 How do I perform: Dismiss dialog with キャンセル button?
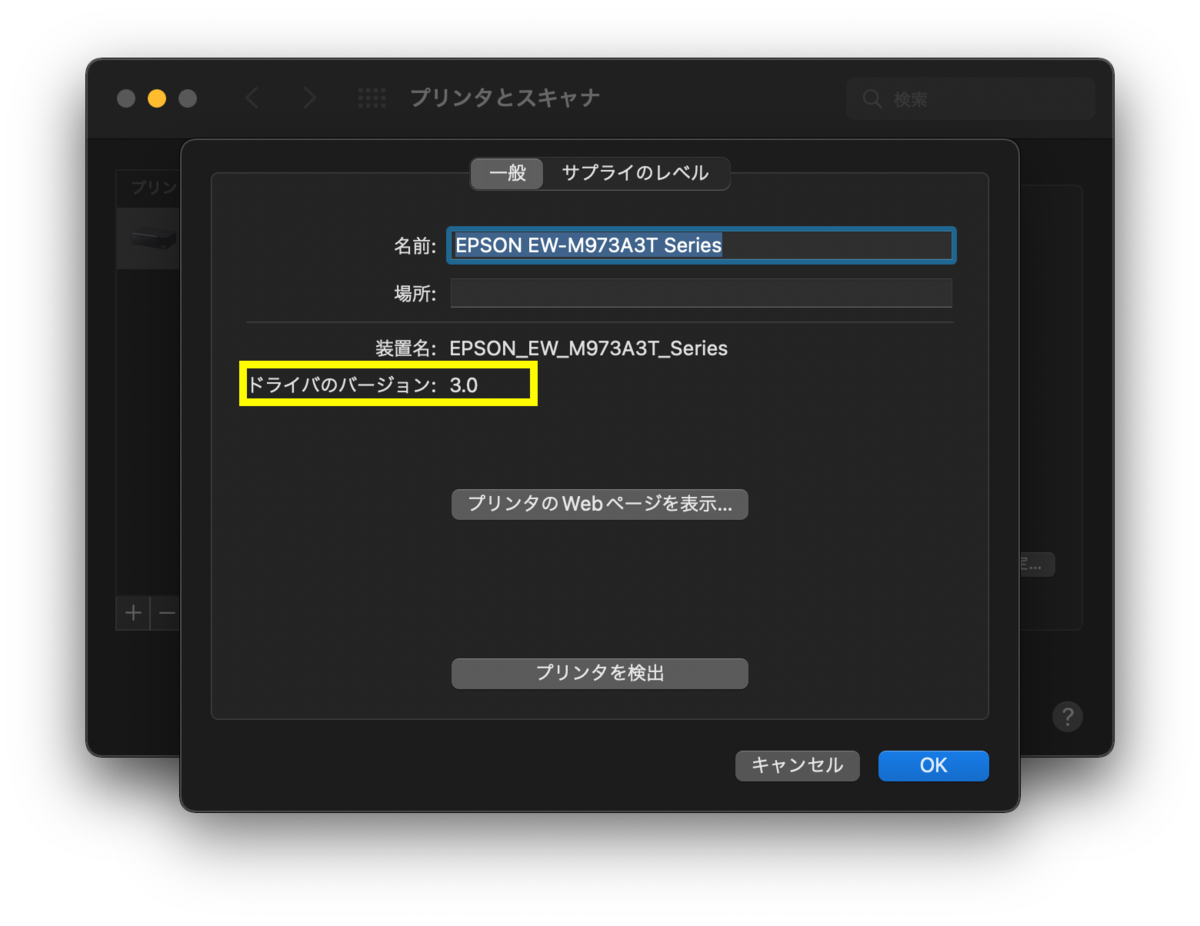797,765
